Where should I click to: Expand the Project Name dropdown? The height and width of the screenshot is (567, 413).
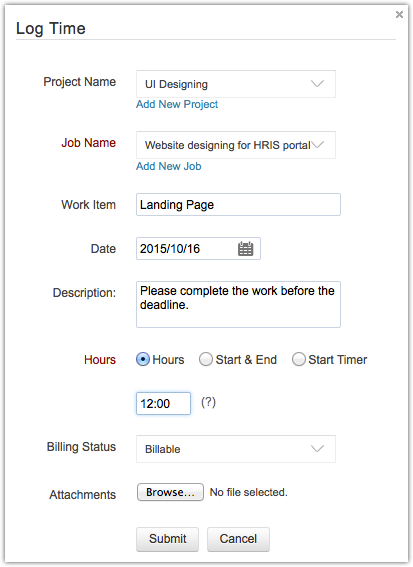tap(236, 84)
